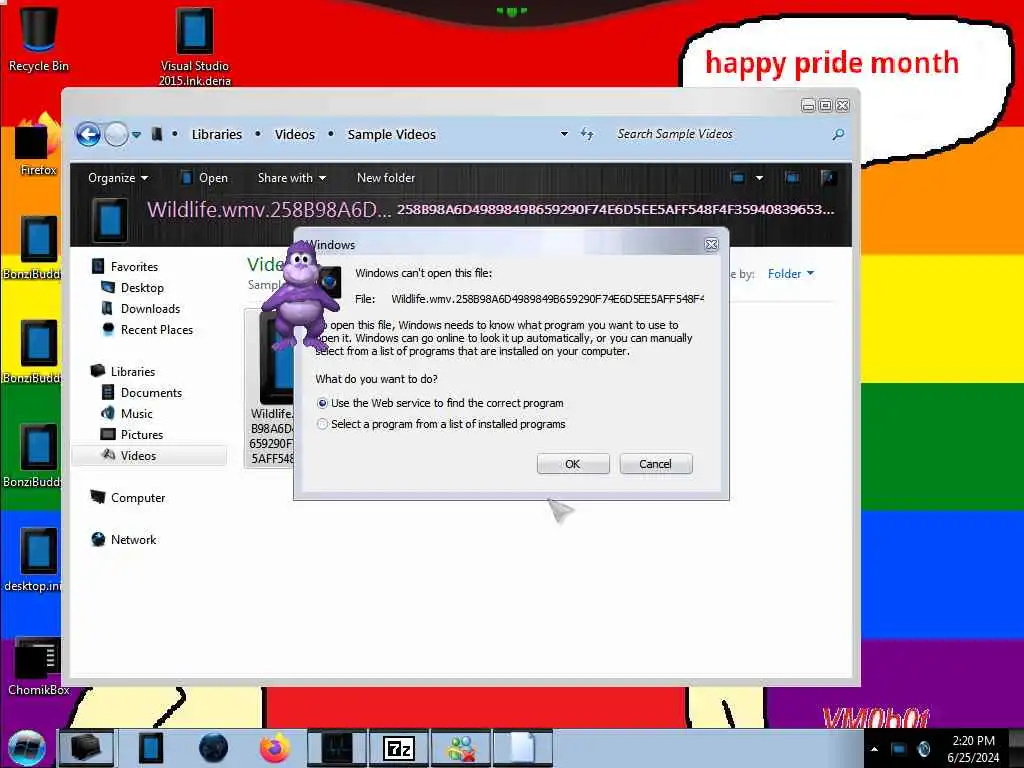Click Cancel in the Windows dialog

click(656, 464)
